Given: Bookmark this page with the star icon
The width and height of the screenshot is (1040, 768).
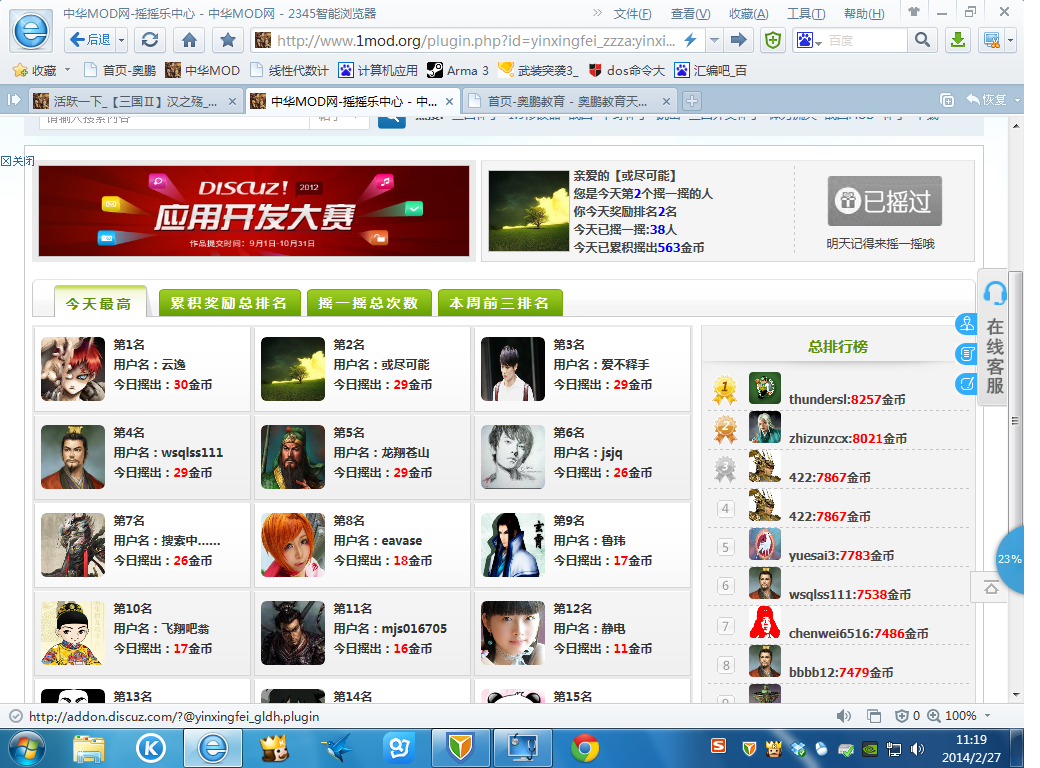Looking at the screenshot, I should point(228,40).
